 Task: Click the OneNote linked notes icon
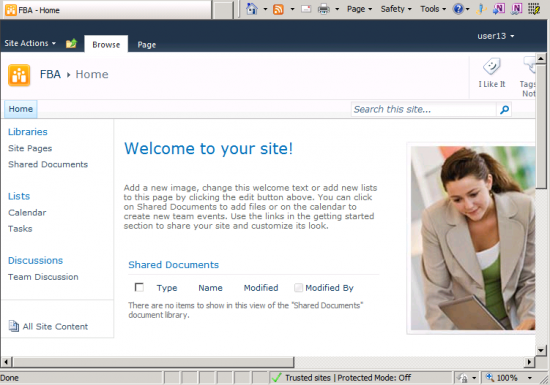pos(516,9)
